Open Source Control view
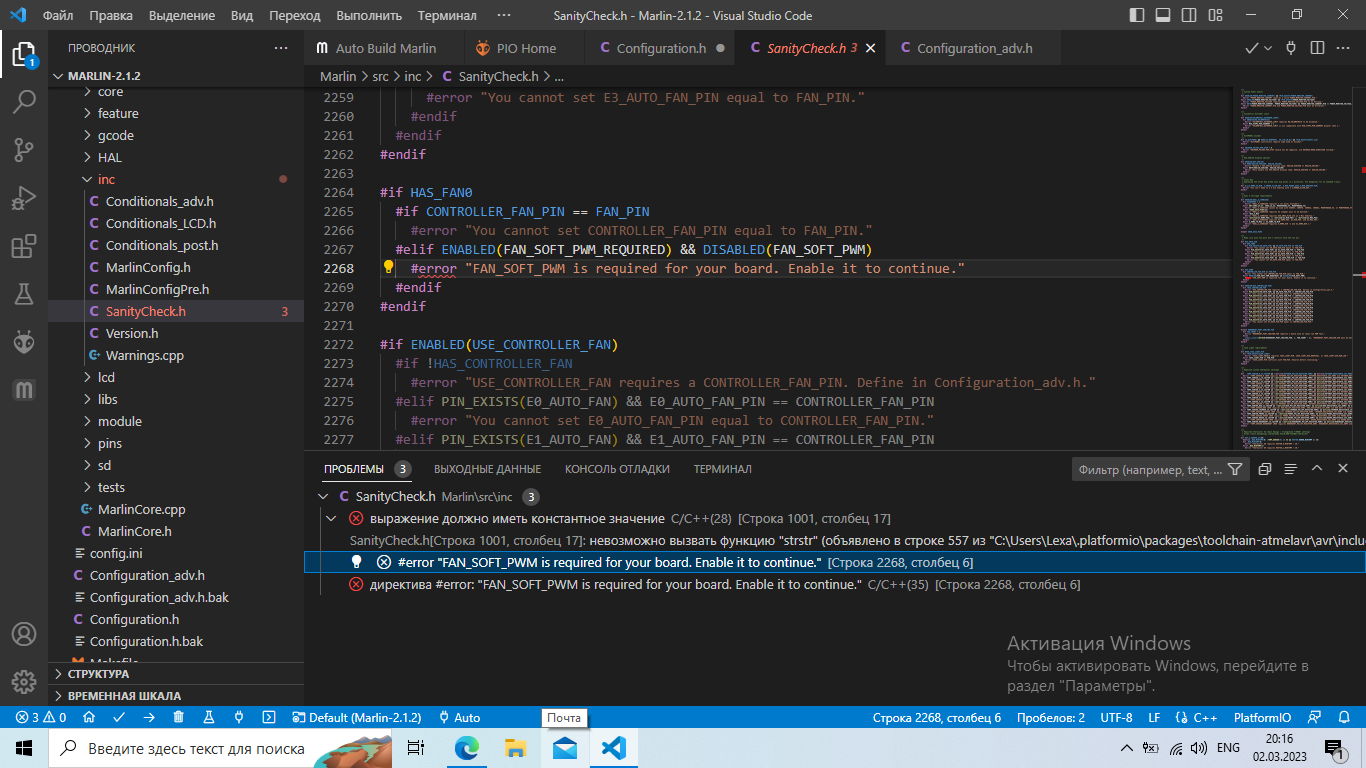 (24, 150)
